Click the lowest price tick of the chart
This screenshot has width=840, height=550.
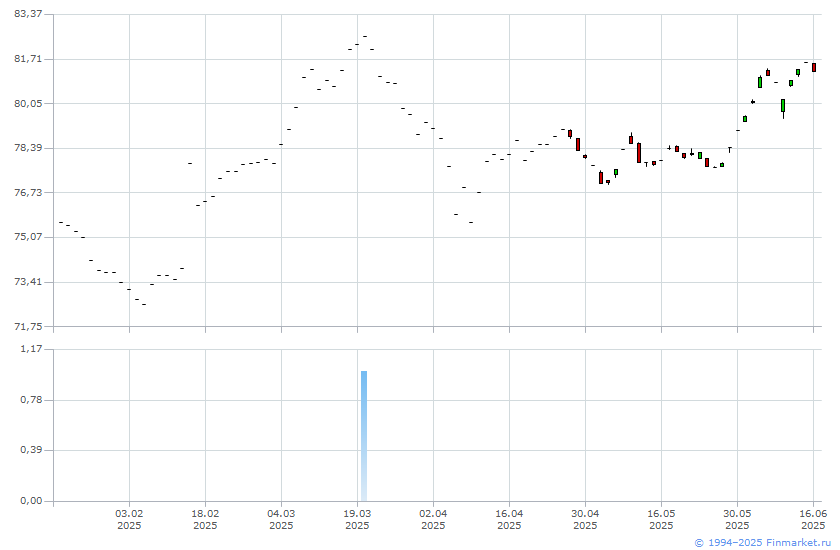(144, 304)
